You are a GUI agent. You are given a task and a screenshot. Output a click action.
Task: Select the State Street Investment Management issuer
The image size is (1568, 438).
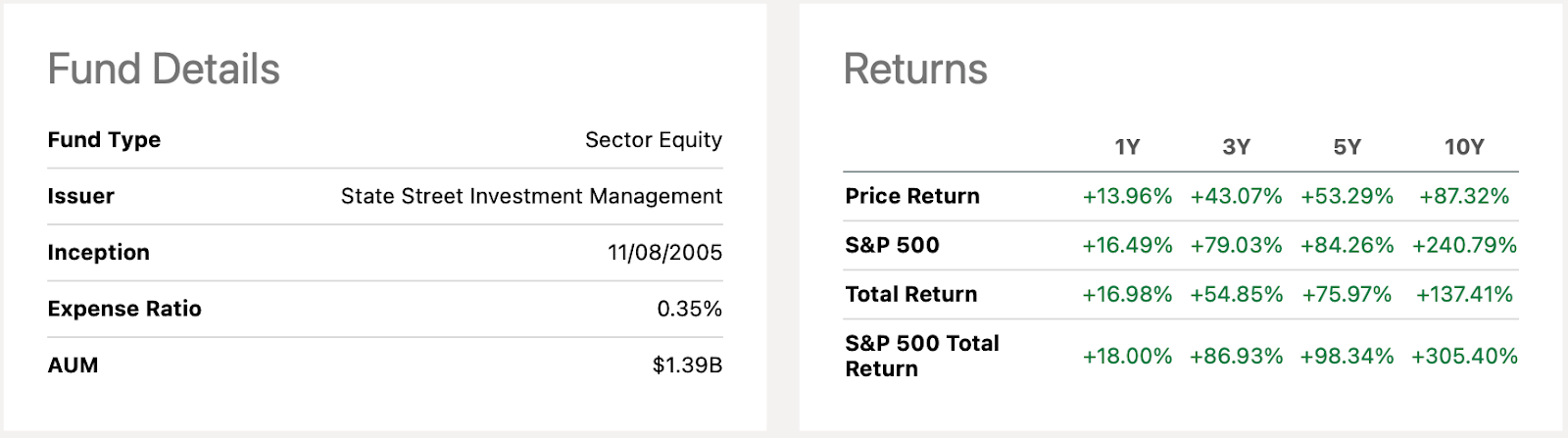[x=531, y=196]
